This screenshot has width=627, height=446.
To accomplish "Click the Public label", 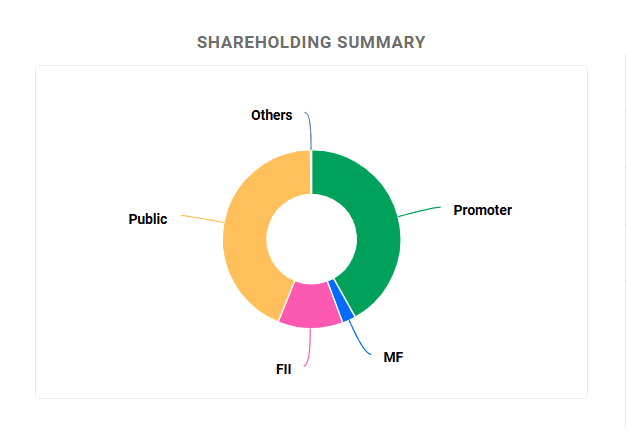I will (148, 219).
